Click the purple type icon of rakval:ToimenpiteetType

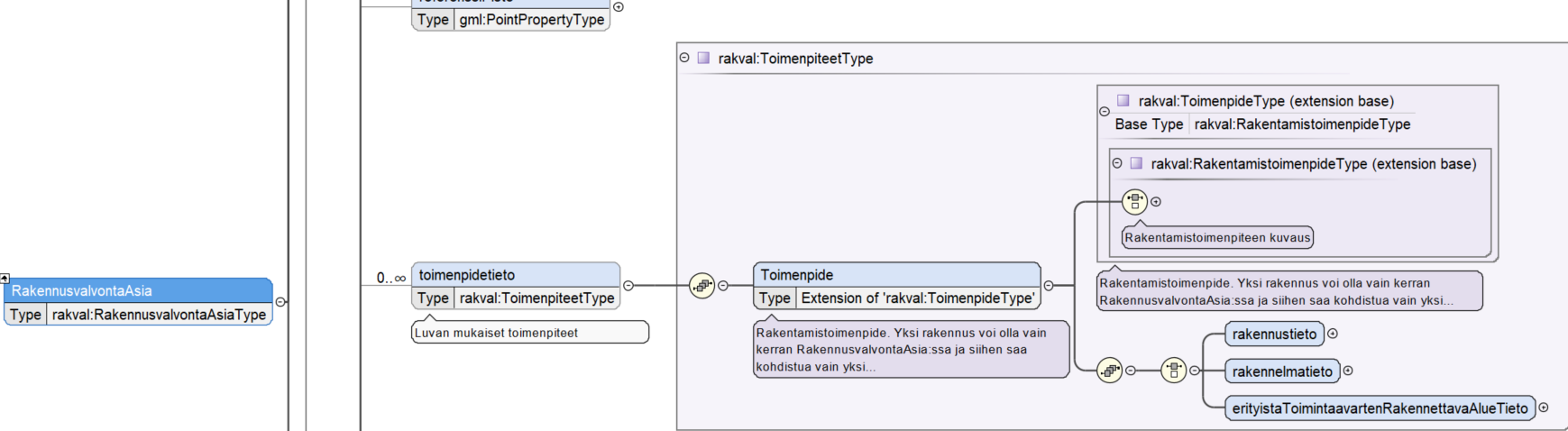pyautogui.click(x=703, y=58)
